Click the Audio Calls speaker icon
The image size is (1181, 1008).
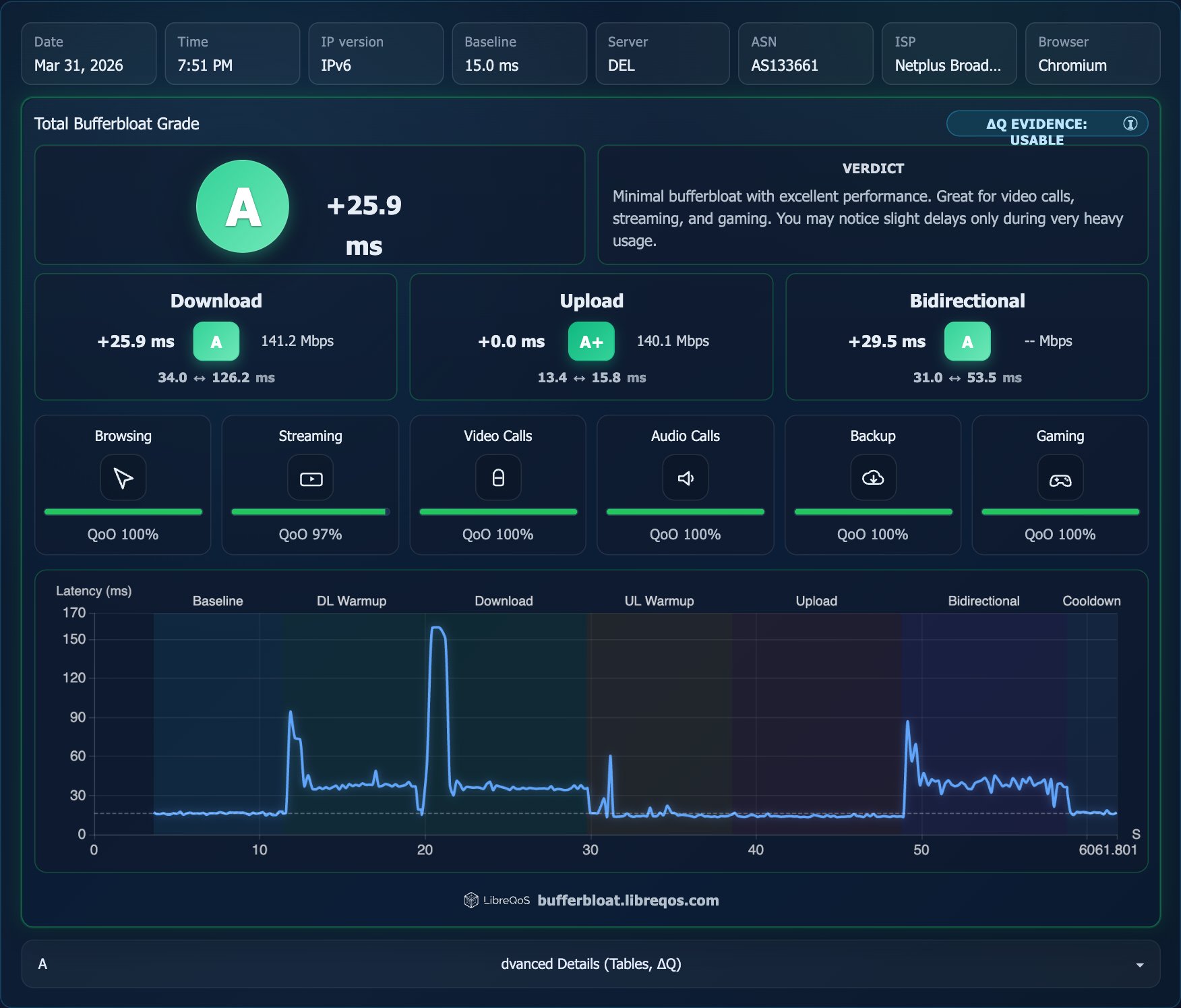685,478
